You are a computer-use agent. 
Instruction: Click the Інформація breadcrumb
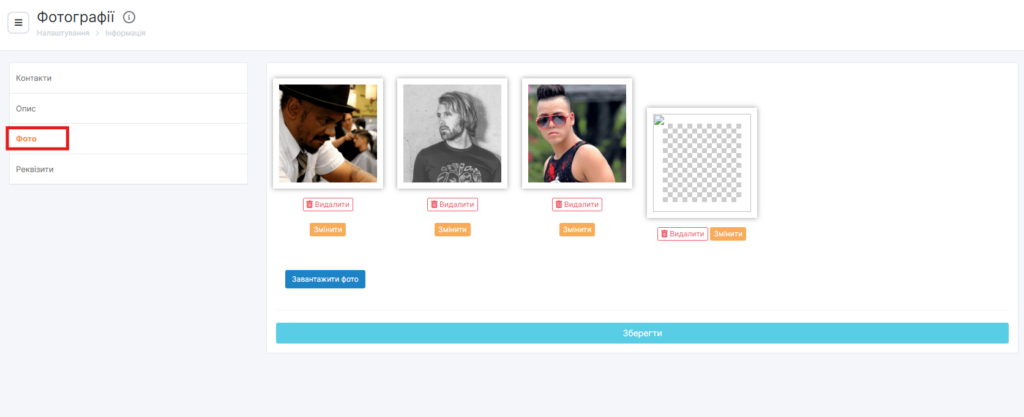(125, 33)
